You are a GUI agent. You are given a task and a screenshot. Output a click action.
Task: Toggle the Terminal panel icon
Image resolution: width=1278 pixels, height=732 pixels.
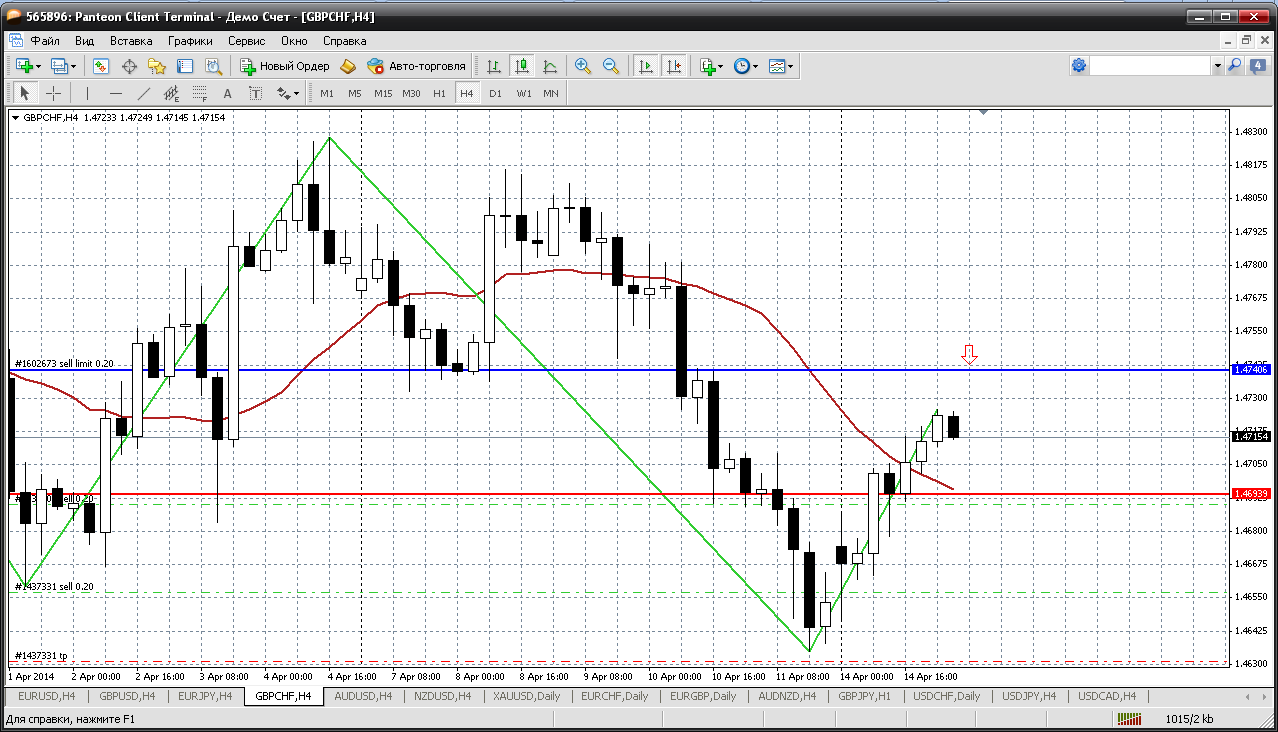(x=185, y=66)
